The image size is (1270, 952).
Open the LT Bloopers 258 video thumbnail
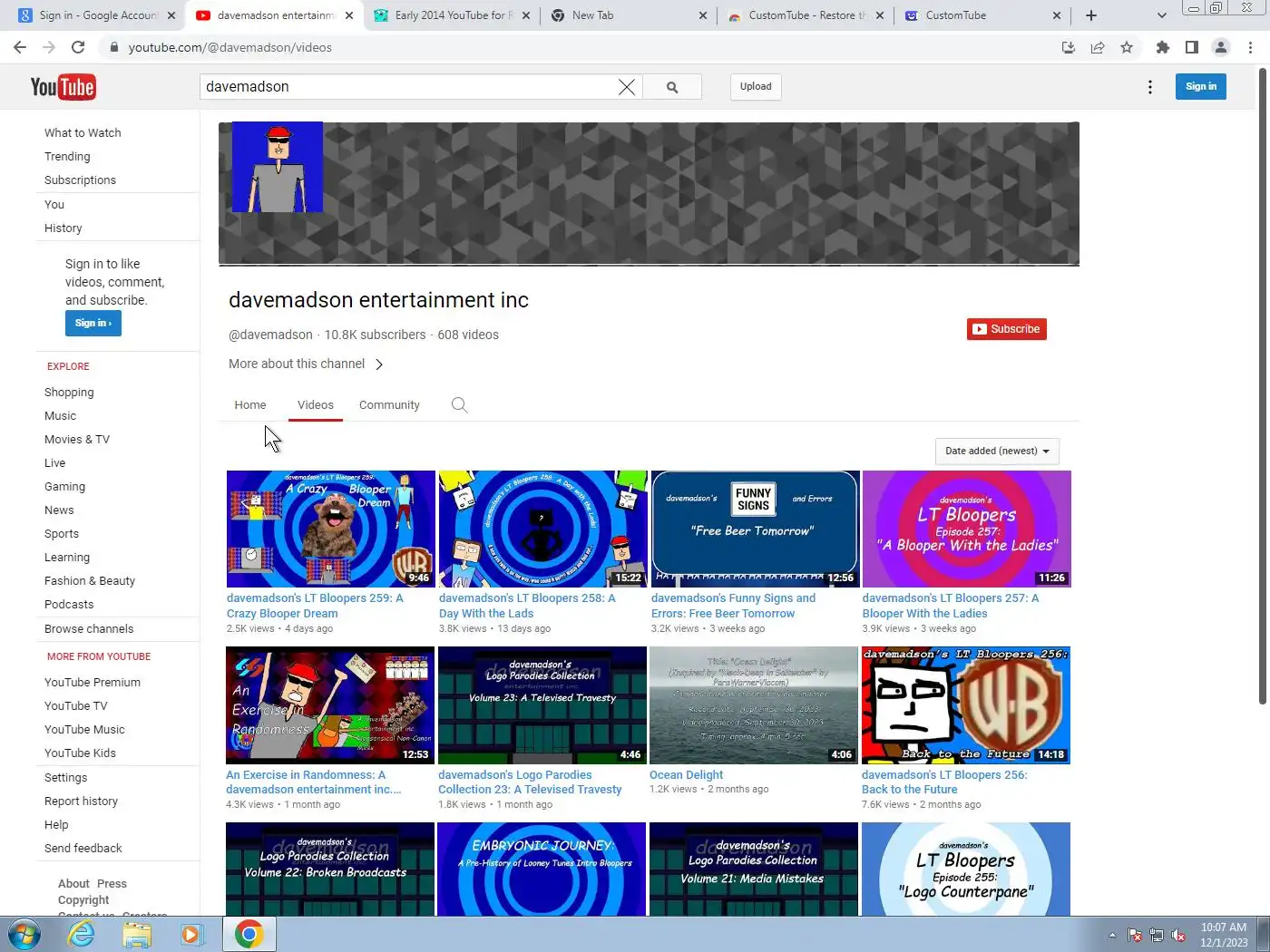542,529
